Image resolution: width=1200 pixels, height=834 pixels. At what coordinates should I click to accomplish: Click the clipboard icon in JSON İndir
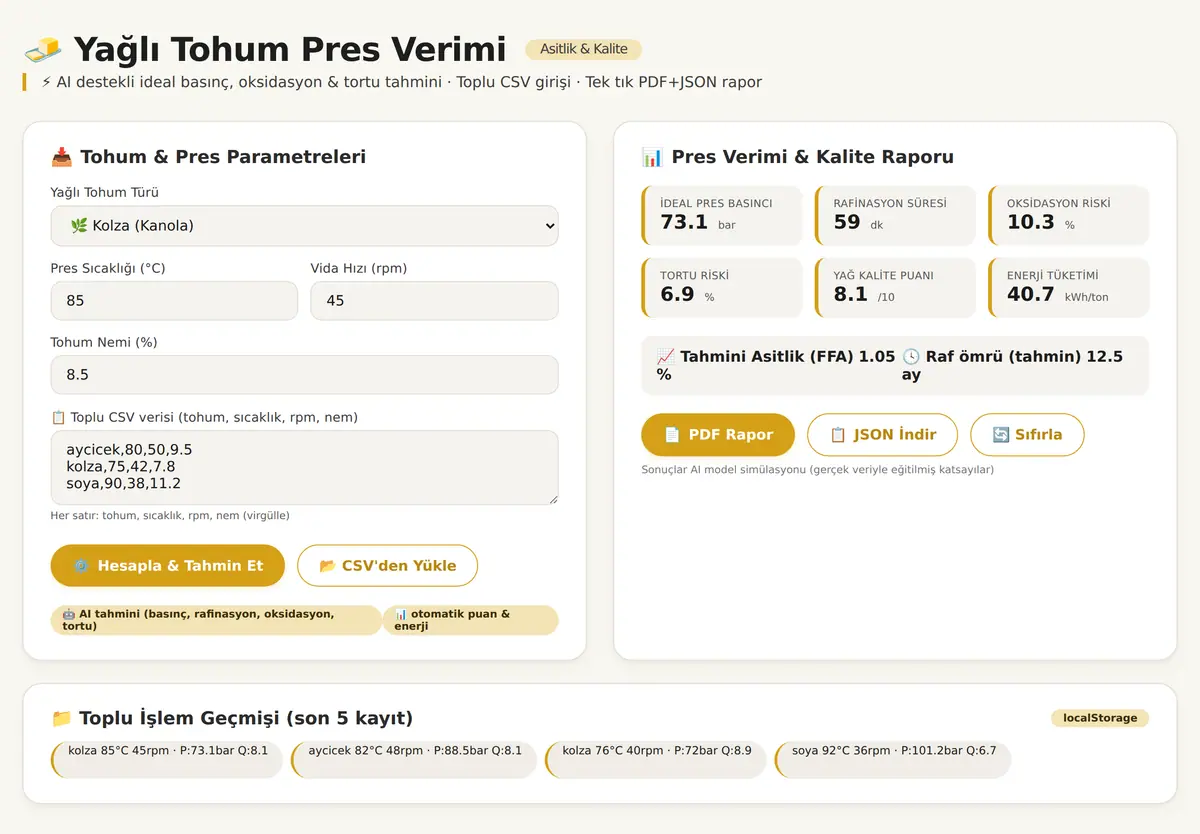(839, 435)
